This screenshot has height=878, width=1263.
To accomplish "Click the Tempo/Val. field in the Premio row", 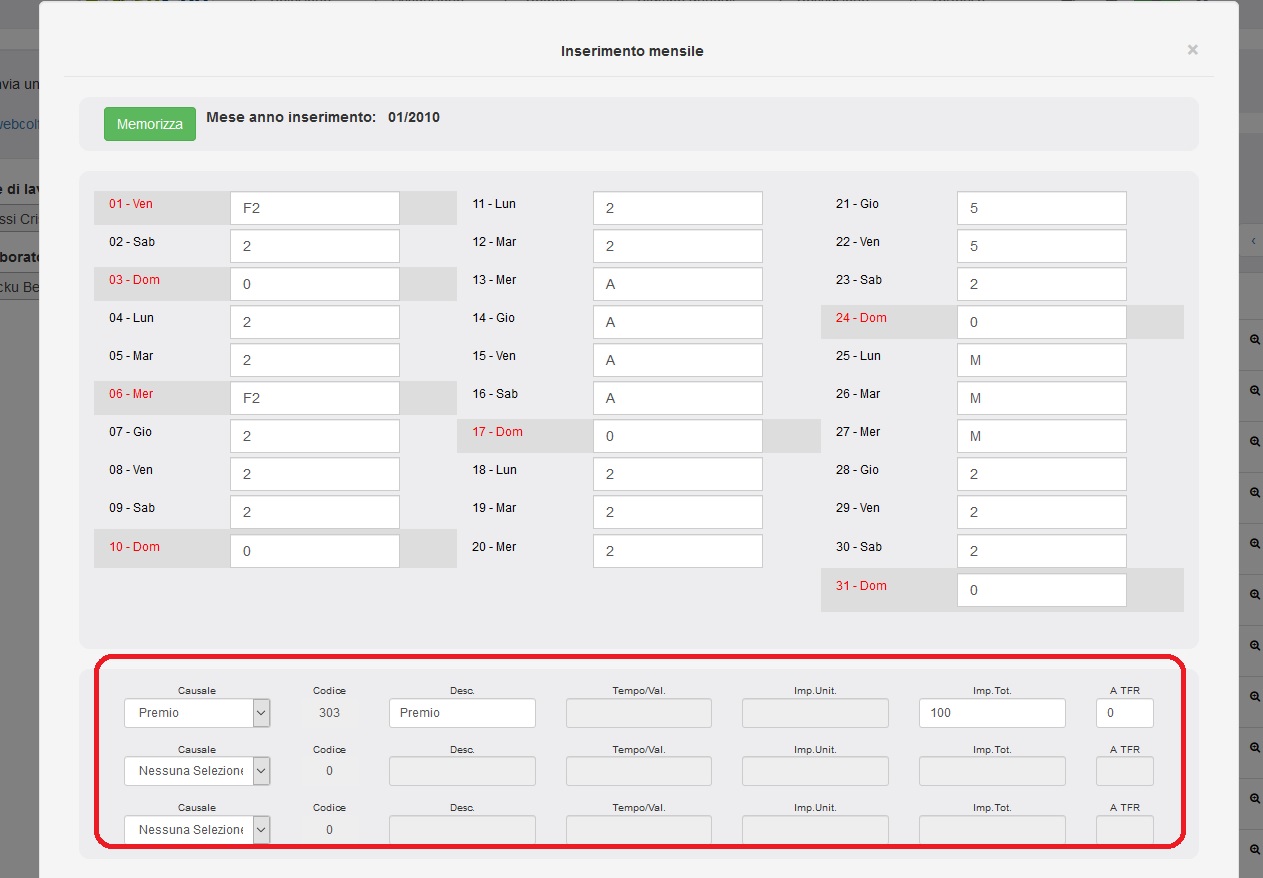I will pyautogui.click(x=639, y=713).
